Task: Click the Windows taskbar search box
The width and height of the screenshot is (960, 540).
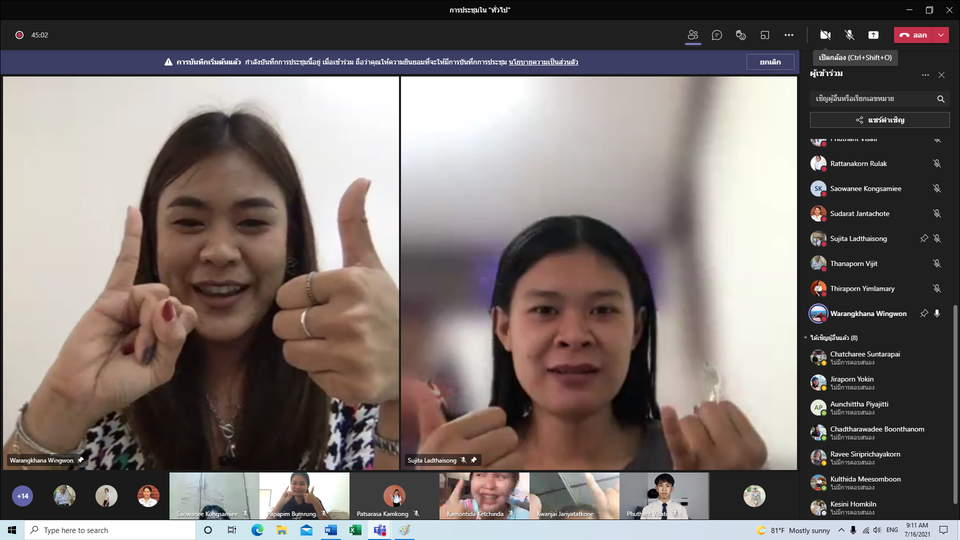Action: click(x=110, y=530)
